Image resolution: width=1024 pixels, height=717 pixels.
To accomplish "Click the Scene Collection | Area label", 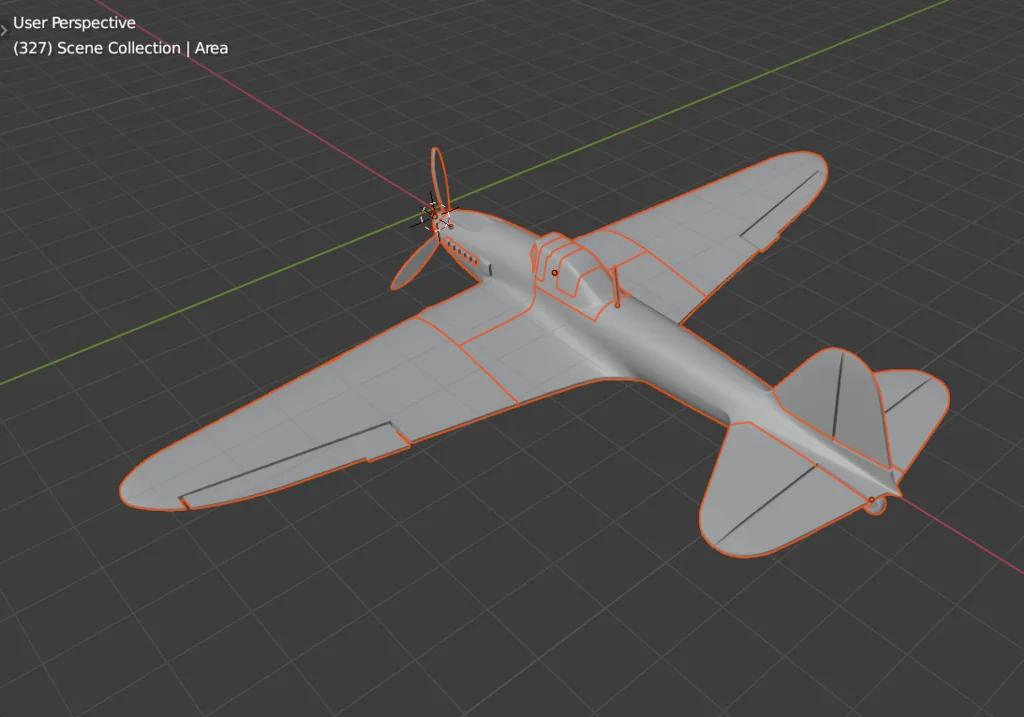I will (120, 48).
